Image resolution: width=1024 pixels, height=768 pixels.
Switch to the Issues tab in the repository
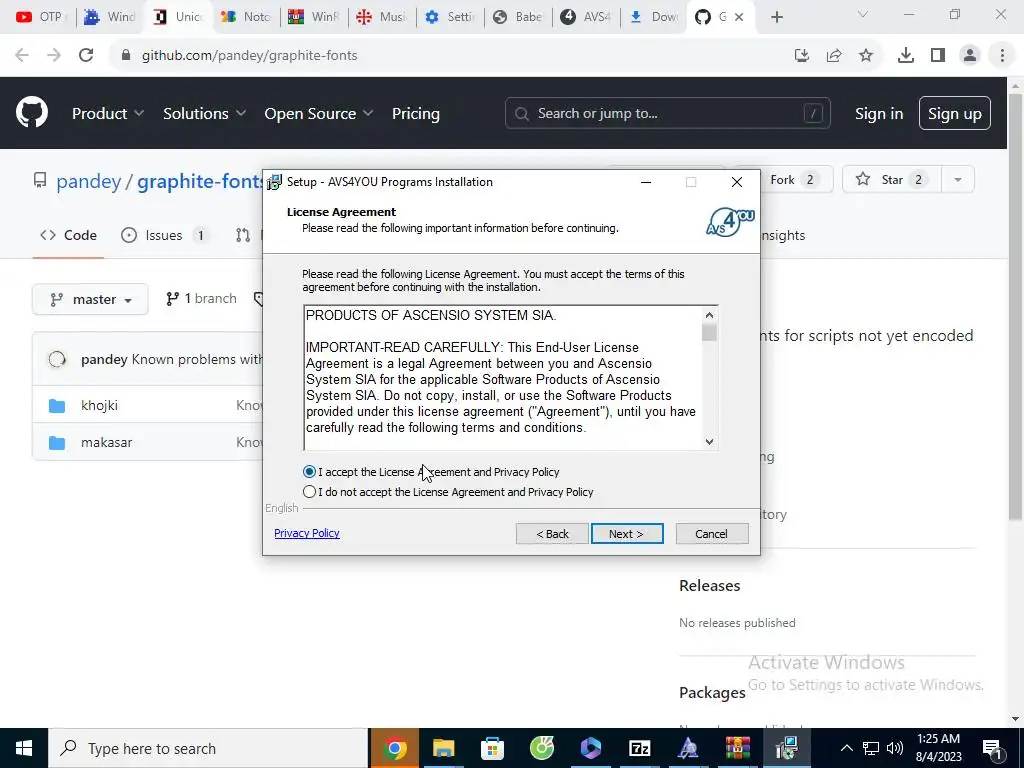(x=165, y=235)
